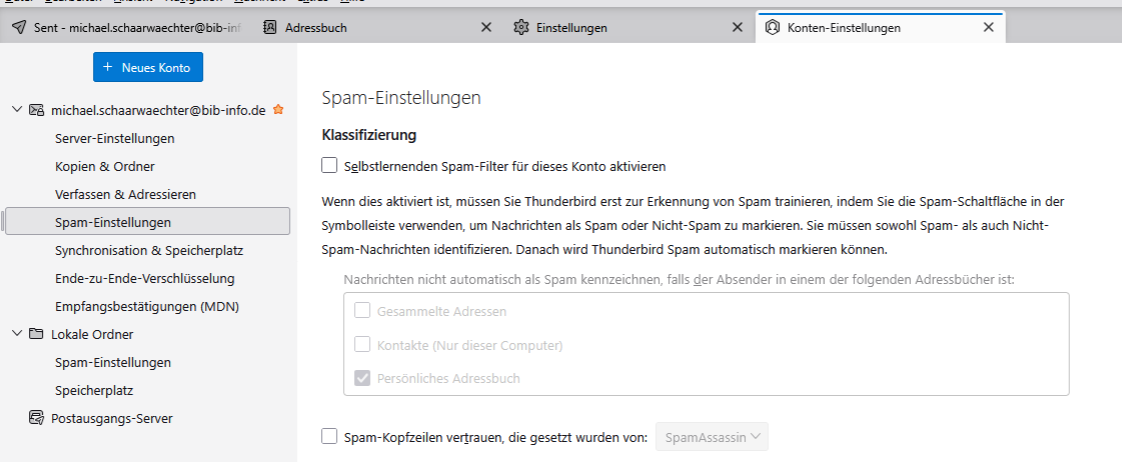Click the Neues Konto button
The width and height of the screenshot is (1122, 462).
(148, 68)
